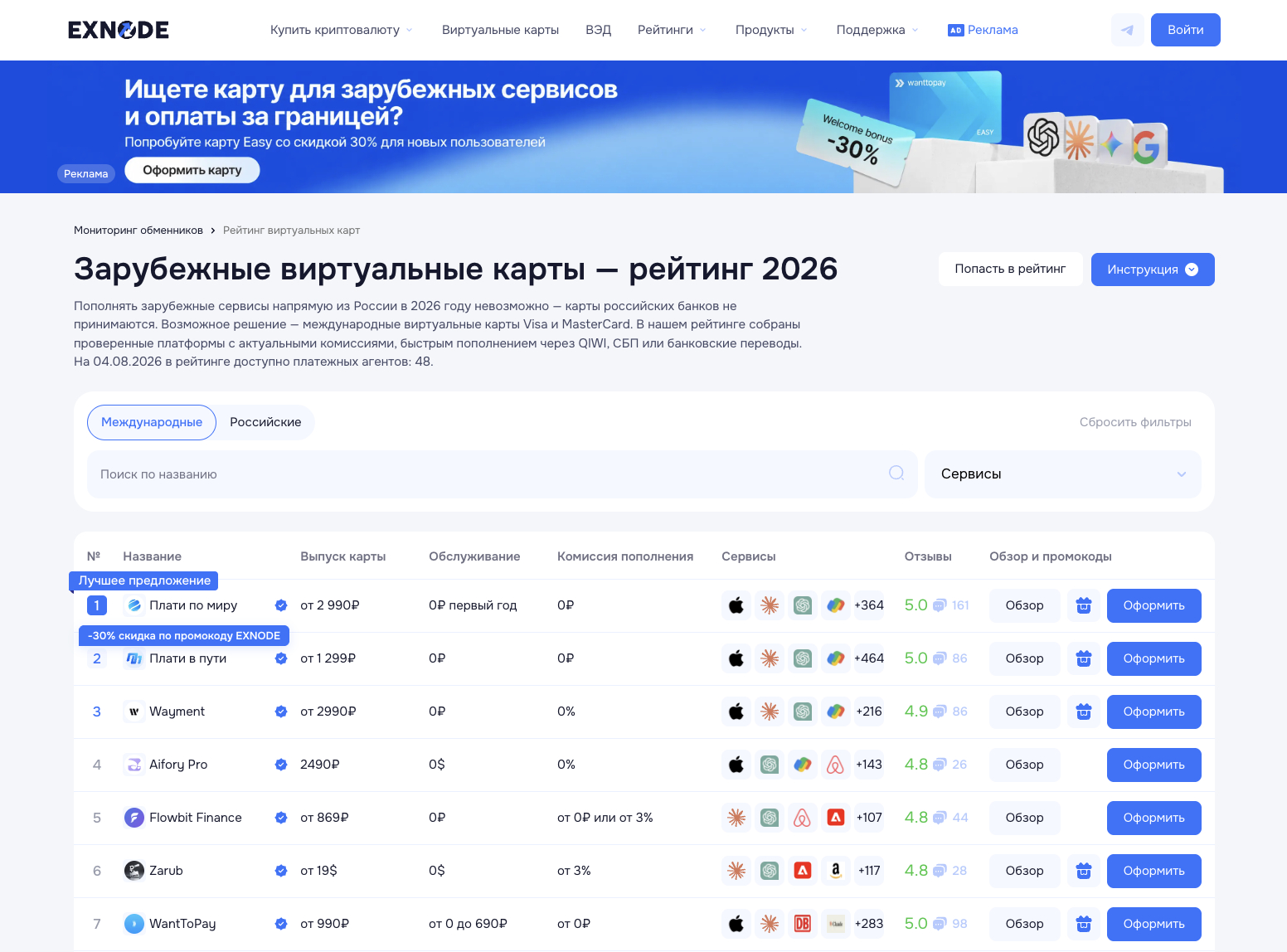Expand the Купить криптовалюту menu

(342, 30)
